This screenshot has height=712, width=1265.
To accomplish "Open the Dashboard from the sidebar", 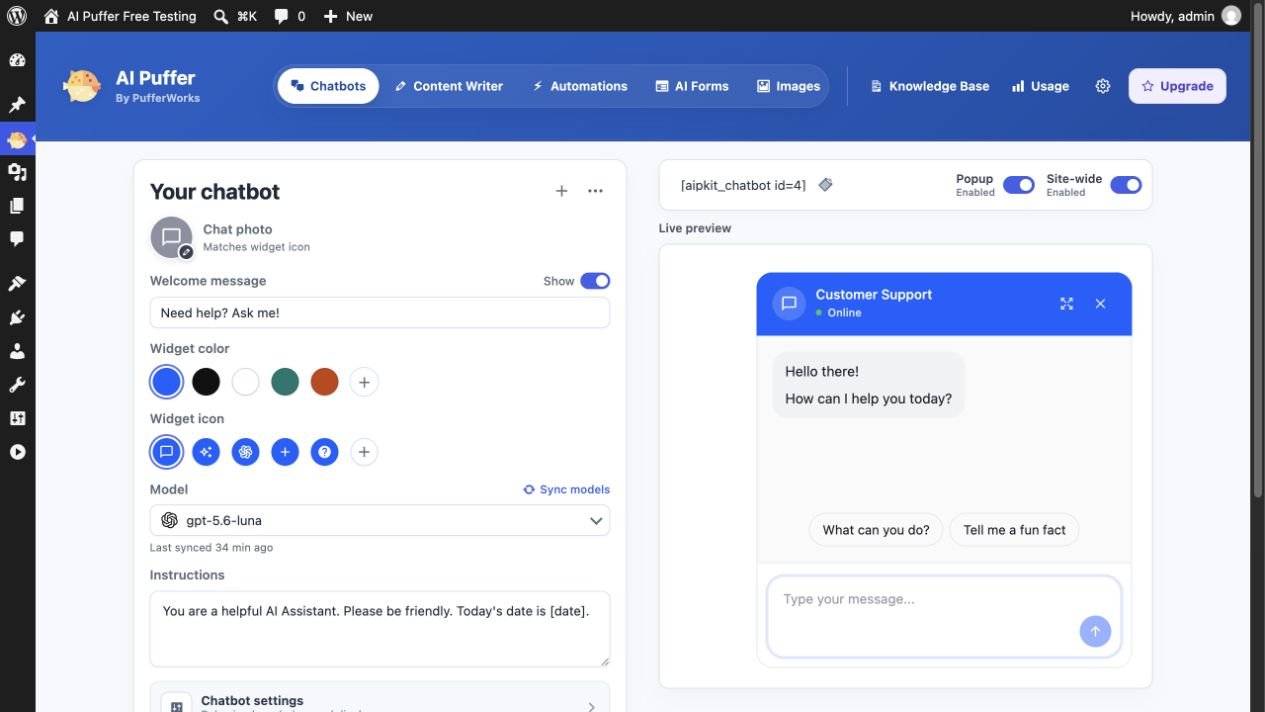I will (x=17, y=60).
